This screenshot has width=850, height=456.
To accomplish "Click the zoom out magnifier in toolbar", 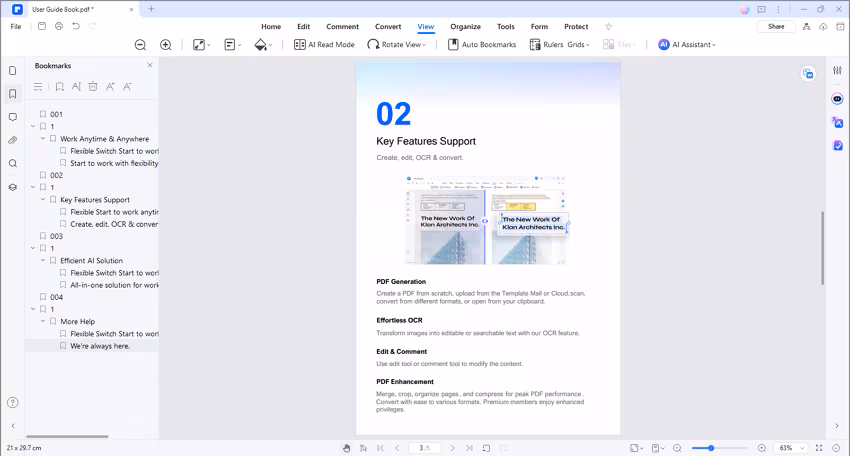I will pyautogui.click(x=140, y=45).
